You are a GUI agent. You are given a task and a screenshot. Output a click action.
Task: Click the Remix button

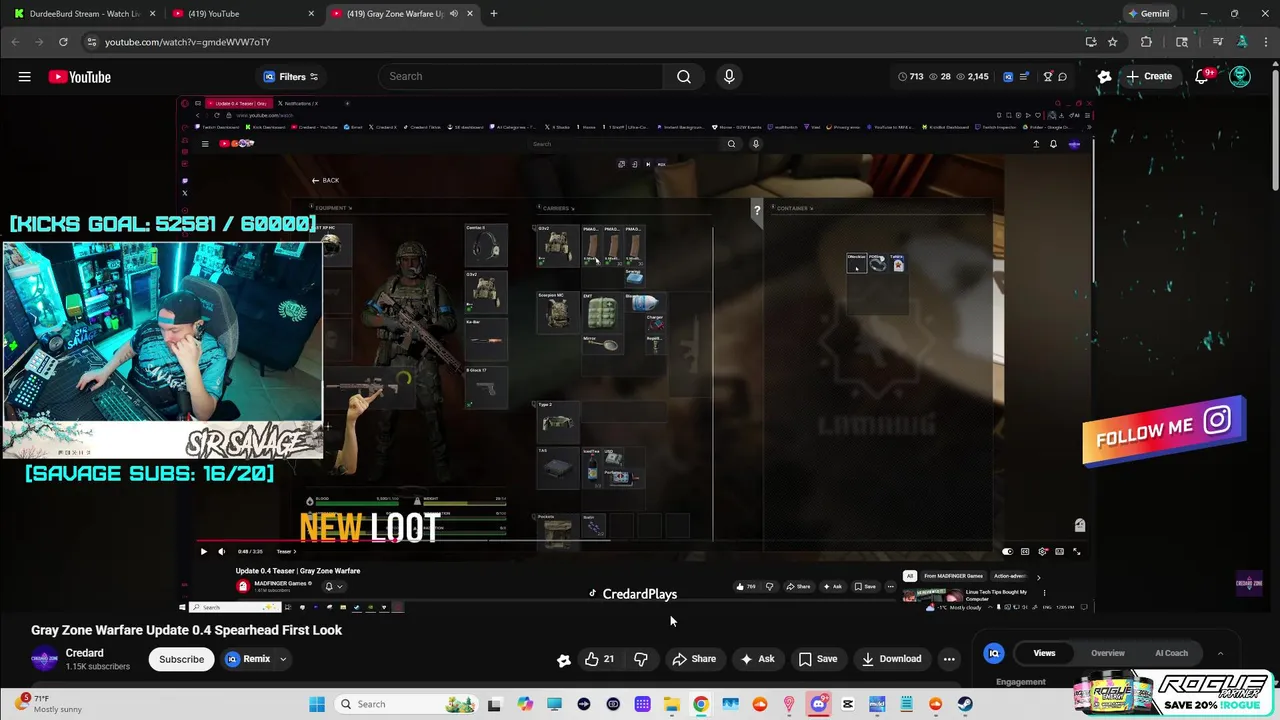click(x=248, y=659)
